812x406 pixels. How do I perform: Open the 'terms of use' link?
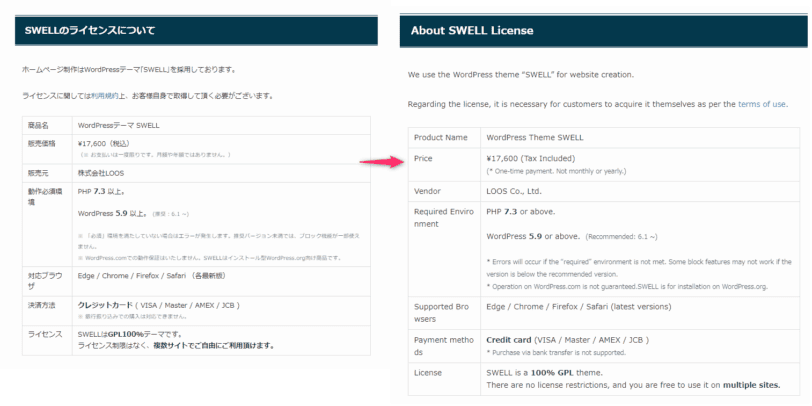click(762, 104)
